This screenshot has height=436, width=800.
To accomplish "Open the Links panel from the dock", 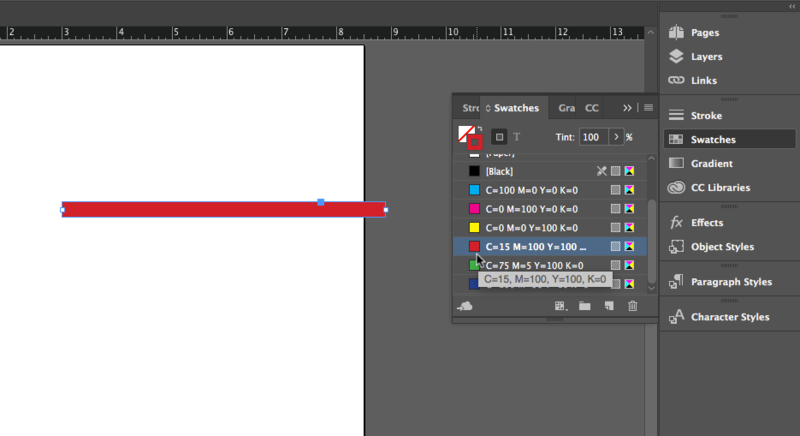I will coord(704,80).
